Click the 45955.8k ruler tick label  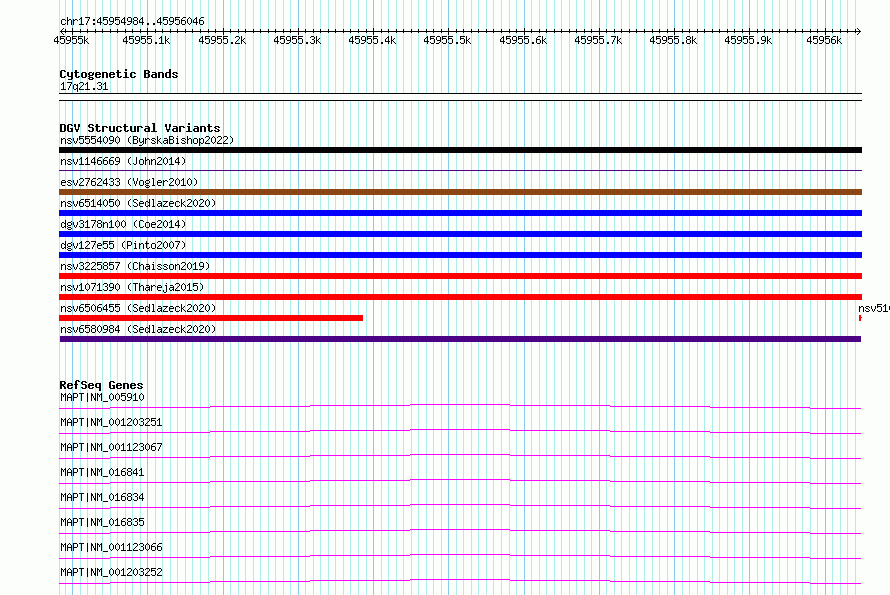(x=673, y=40)
